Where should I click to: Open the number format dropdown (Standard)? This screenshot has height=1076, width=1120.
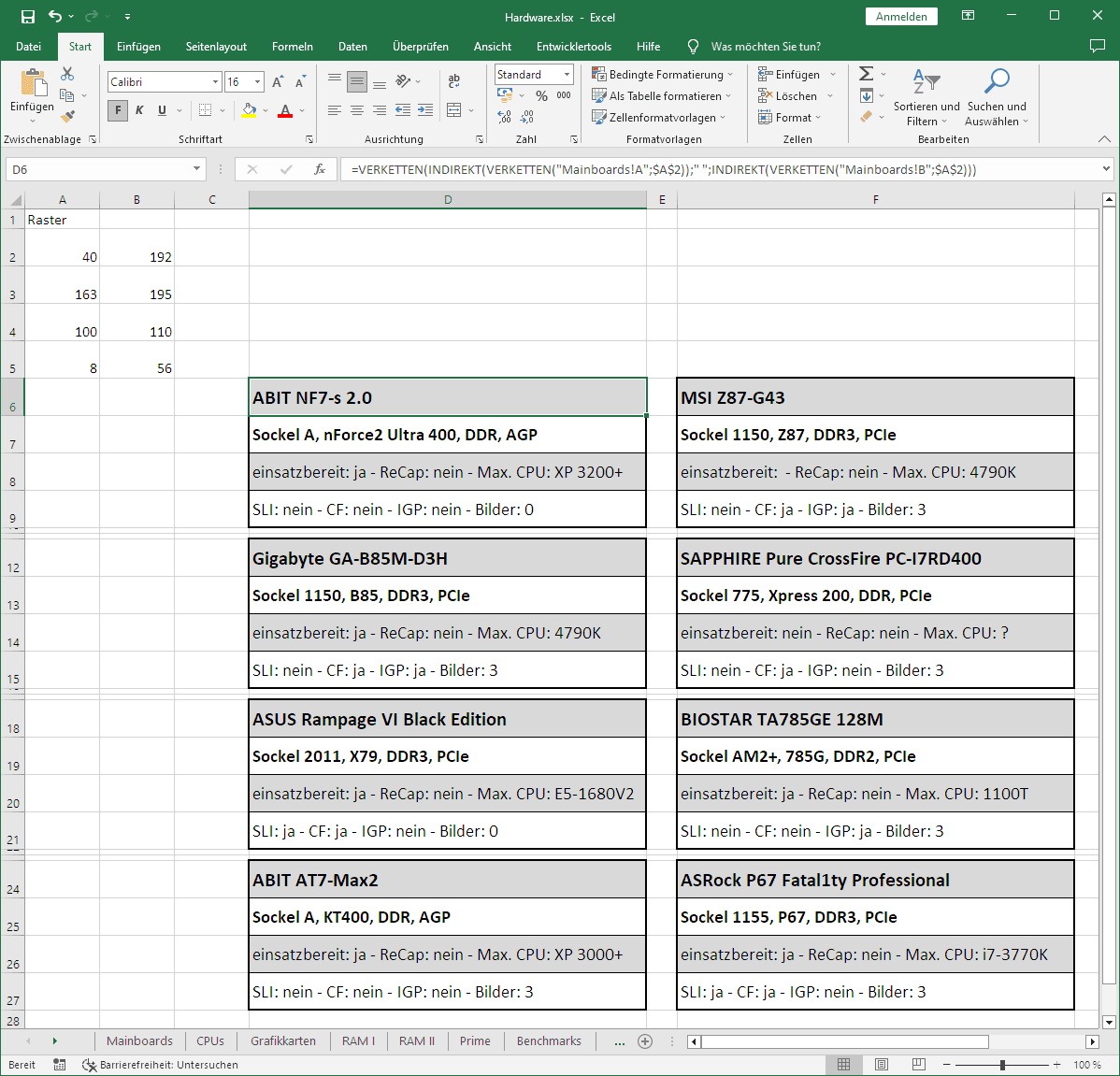(567, 74)
